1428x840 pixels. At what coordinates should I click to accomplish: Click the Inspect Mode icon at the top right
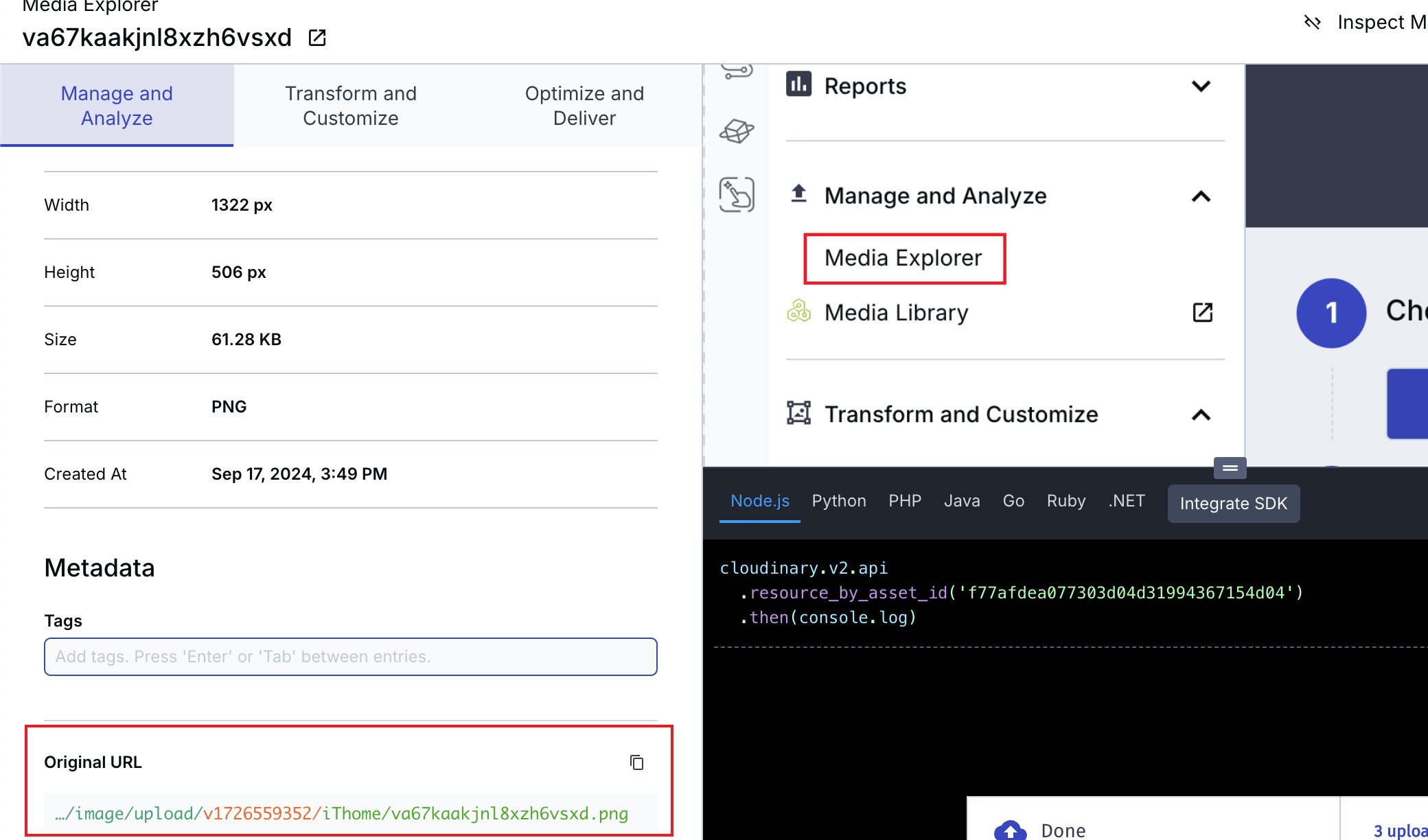pos(1312,23)
